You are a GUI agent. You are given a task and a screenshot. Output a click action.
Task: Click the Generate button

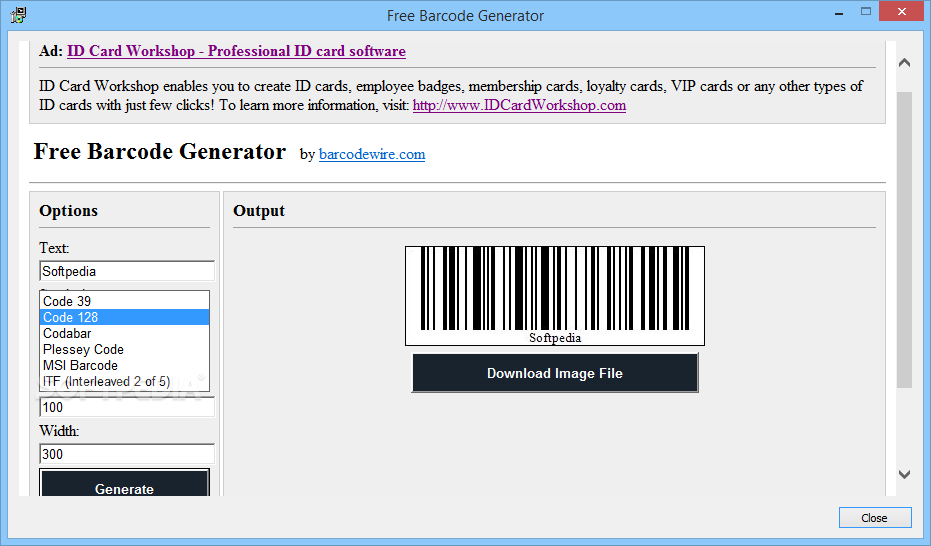coord(124,483)
